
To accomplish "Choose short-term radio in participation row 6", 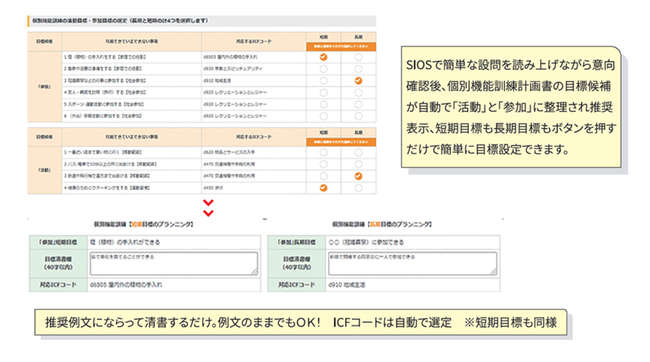I will pos(323,116).
